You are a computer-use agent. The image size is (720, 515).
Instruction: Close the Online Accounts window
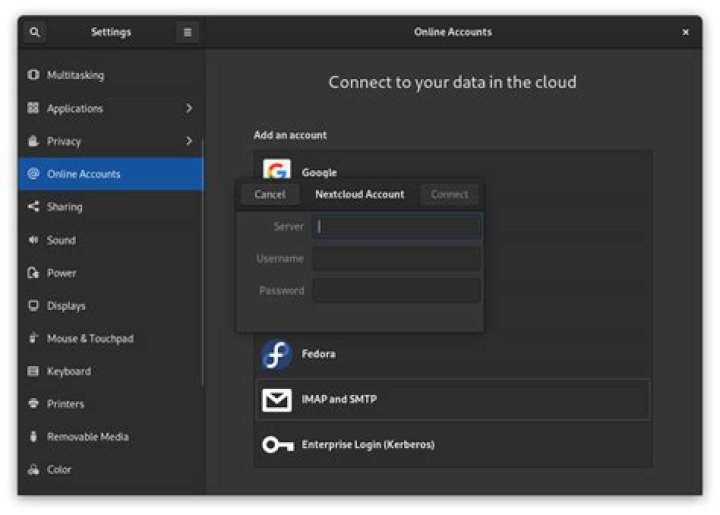click(685, 32)
